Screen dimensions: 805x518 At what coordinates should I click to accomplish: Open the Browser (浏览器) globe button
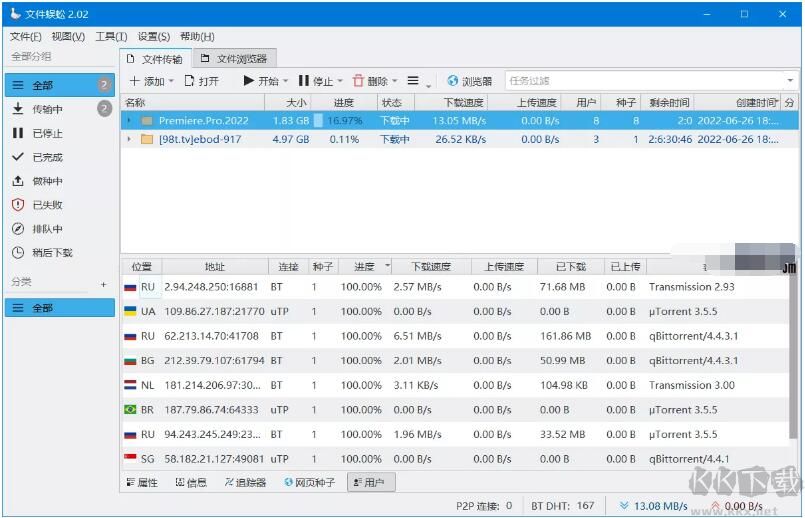[x=469, y=81]
